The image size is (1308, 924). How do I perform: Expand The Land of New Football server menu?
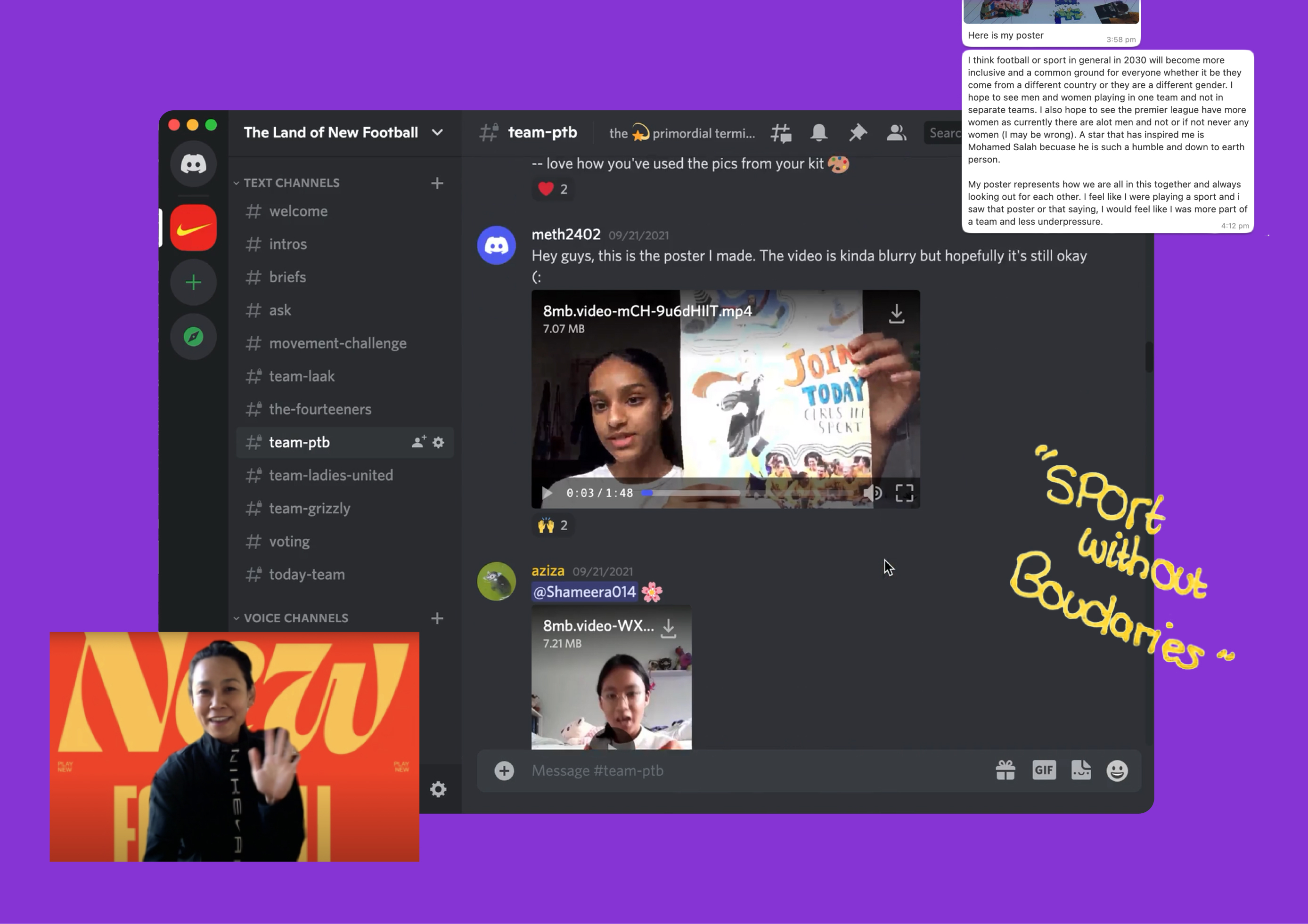343,133
